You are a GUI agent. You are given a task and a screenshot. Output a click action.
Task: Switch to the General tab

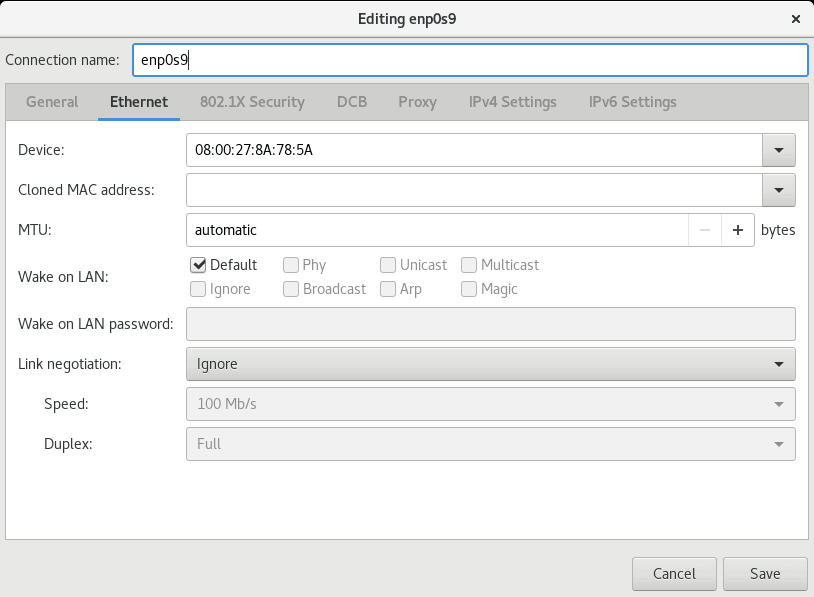52,102
